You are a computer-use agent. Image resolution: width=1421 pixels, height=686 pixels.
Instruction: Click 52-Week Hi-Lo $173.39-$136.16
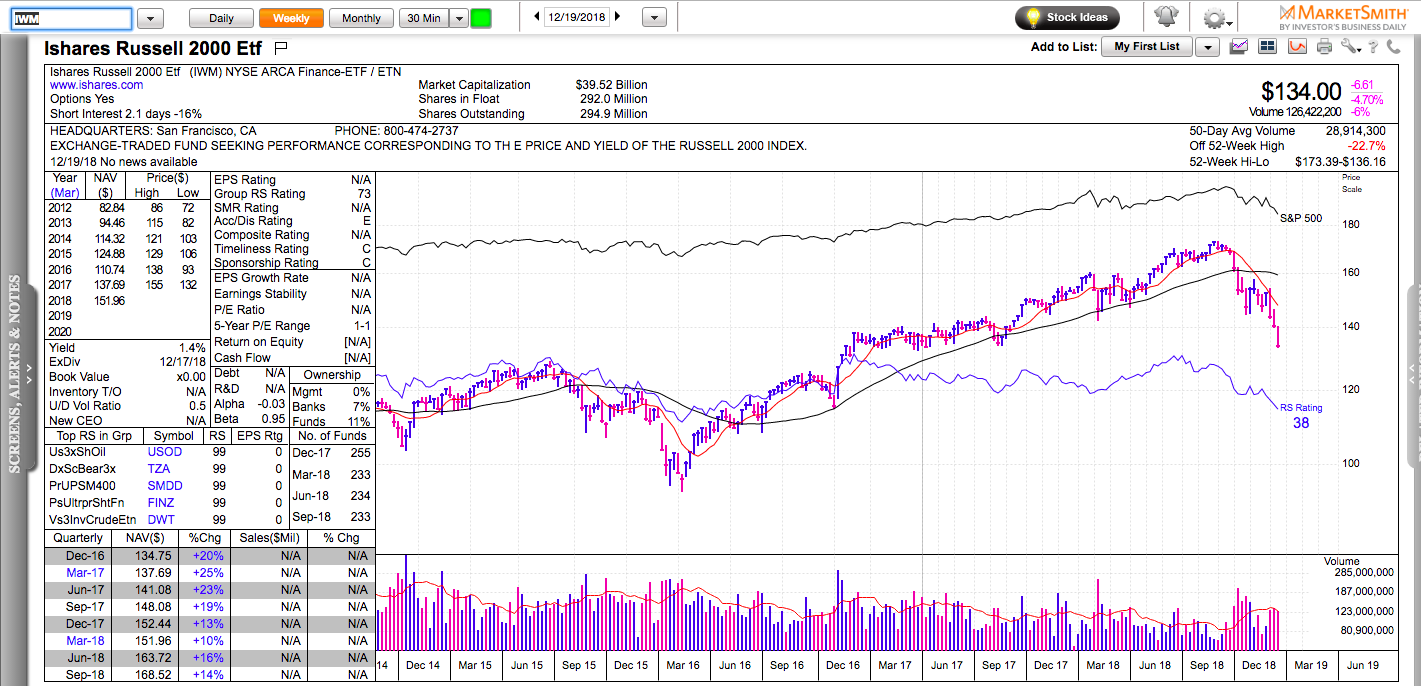point(1287,162)
